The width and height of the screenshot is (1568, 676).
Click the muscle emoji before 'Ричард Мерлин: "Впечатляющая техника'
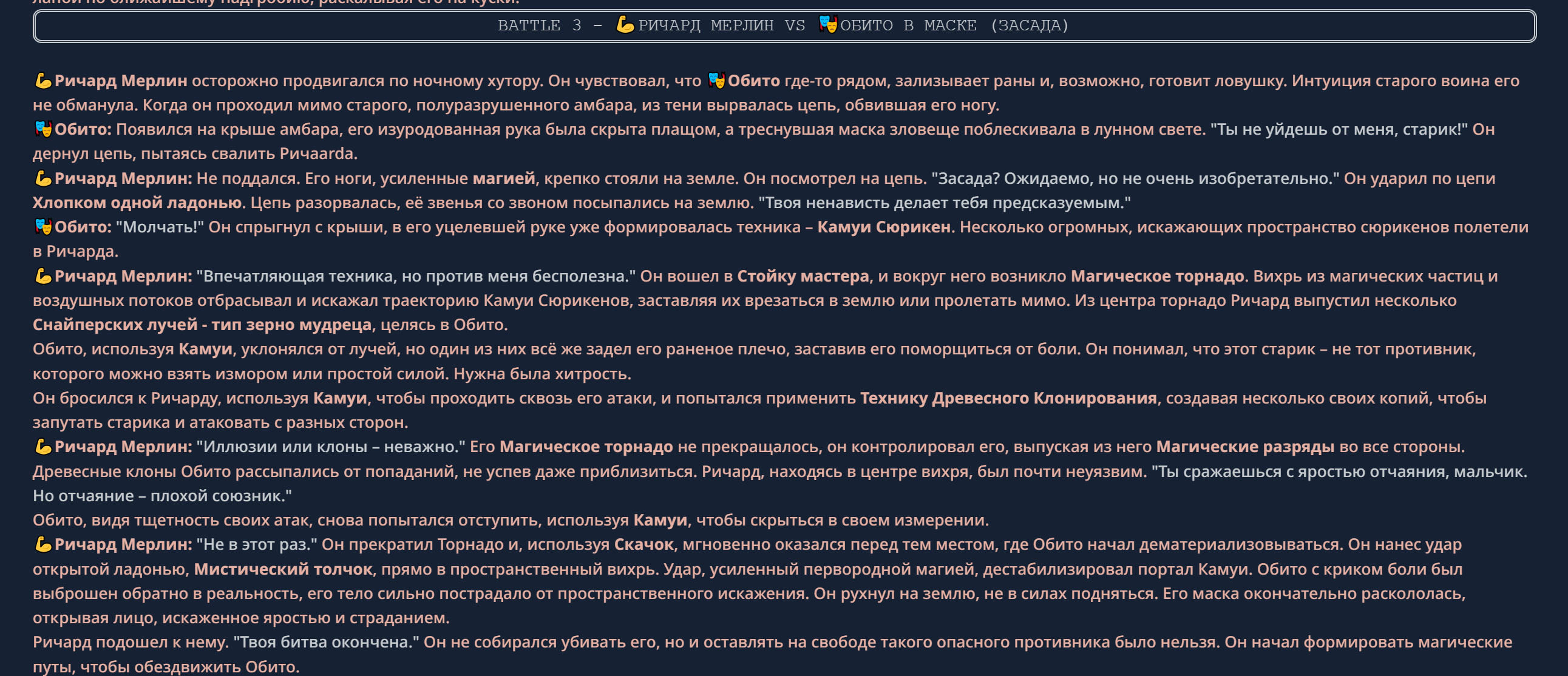[x=42, y=275]
